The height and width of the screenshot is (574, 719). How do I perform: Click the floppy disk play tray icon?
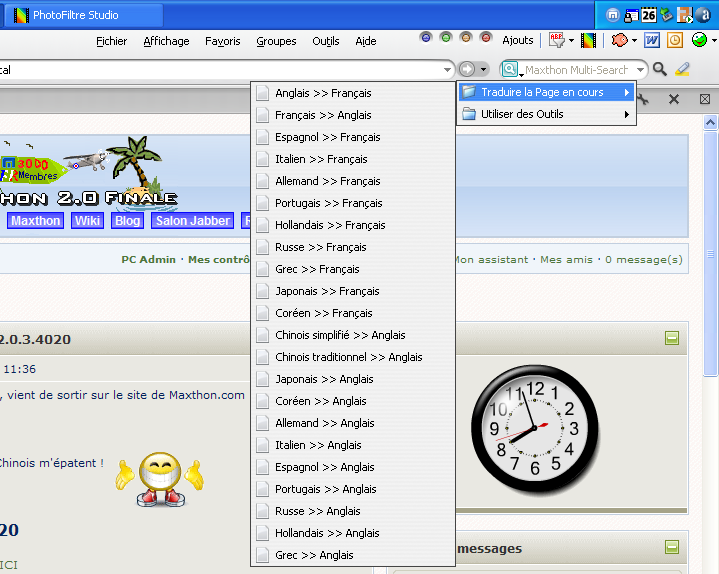[x=685, y=15]
